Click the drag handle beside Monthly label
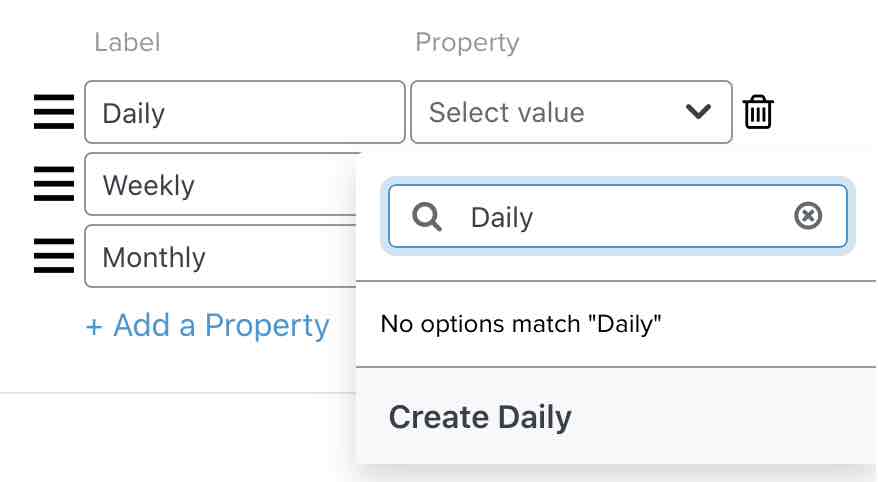Image resolution: width=878 pixels, height=482 pixels. 54,256
